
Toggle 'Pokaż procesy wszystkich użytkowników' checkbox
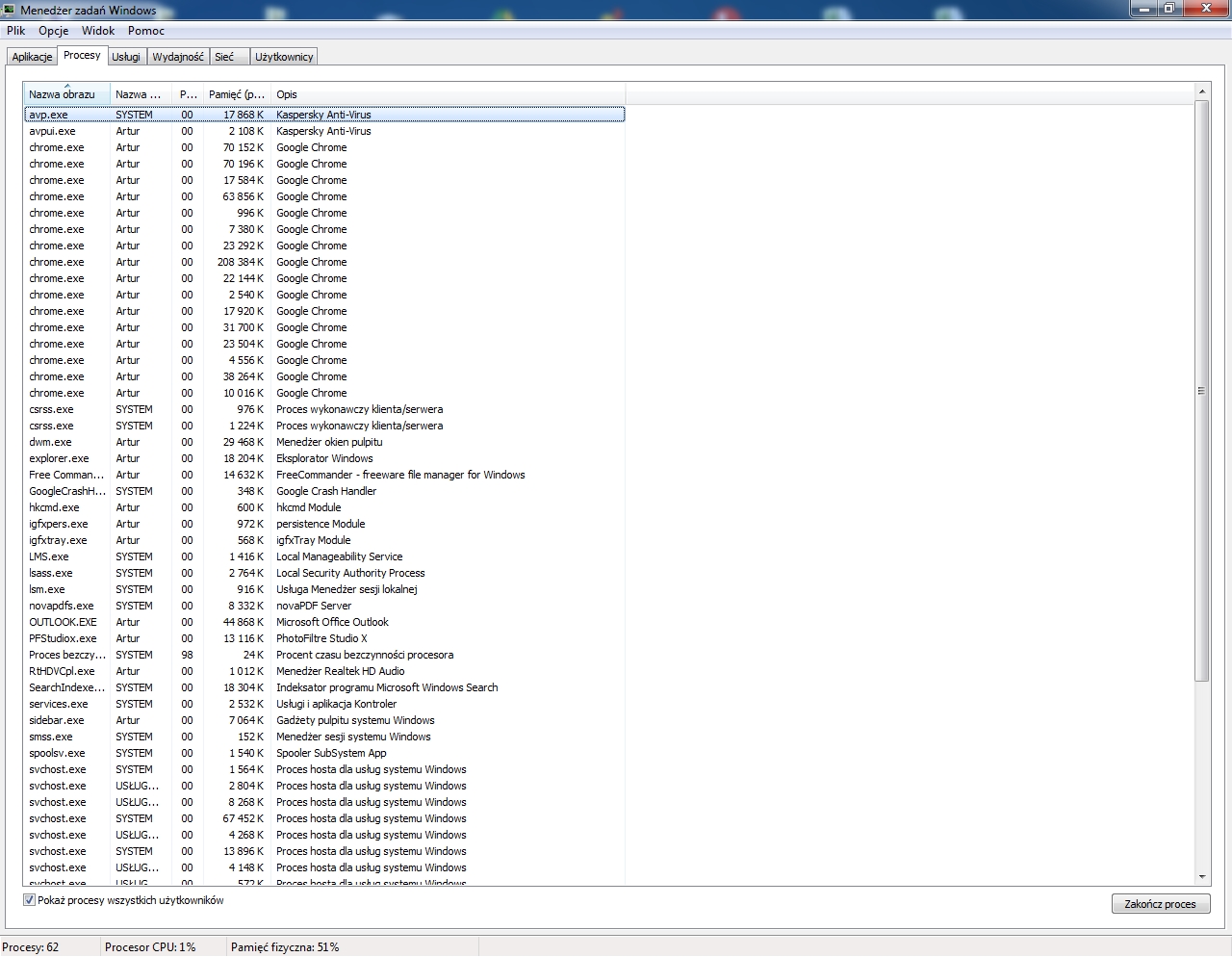coord(29,900)
